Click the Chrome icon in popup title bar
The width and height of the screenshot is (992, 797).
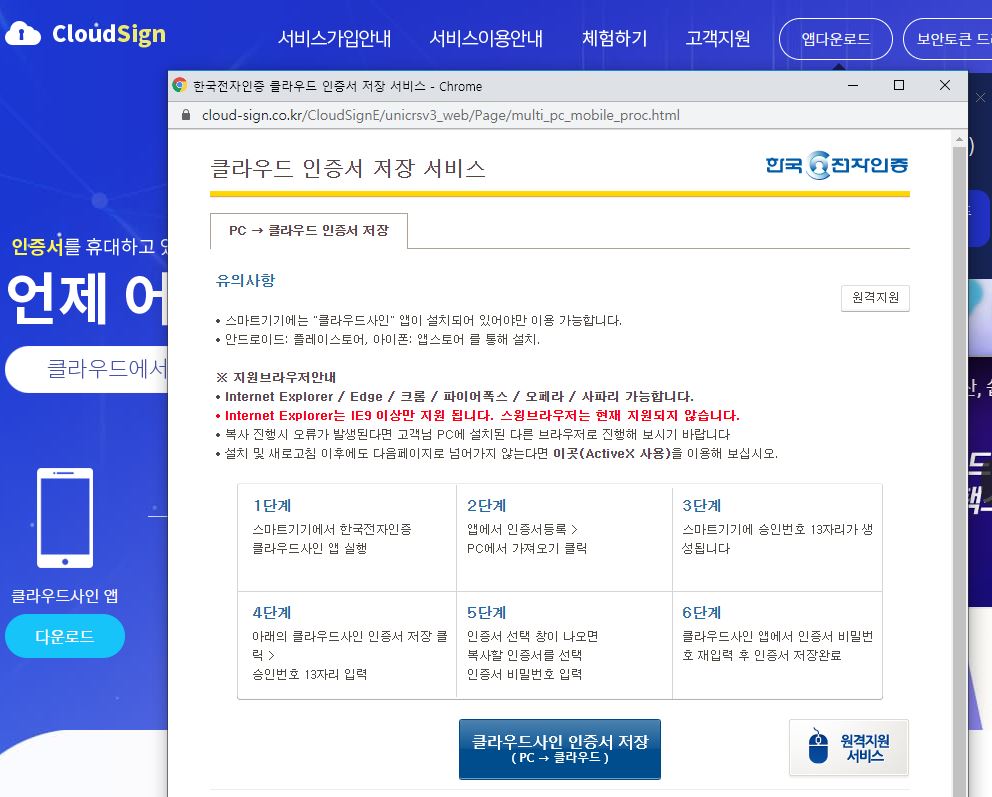click(180, 85)
